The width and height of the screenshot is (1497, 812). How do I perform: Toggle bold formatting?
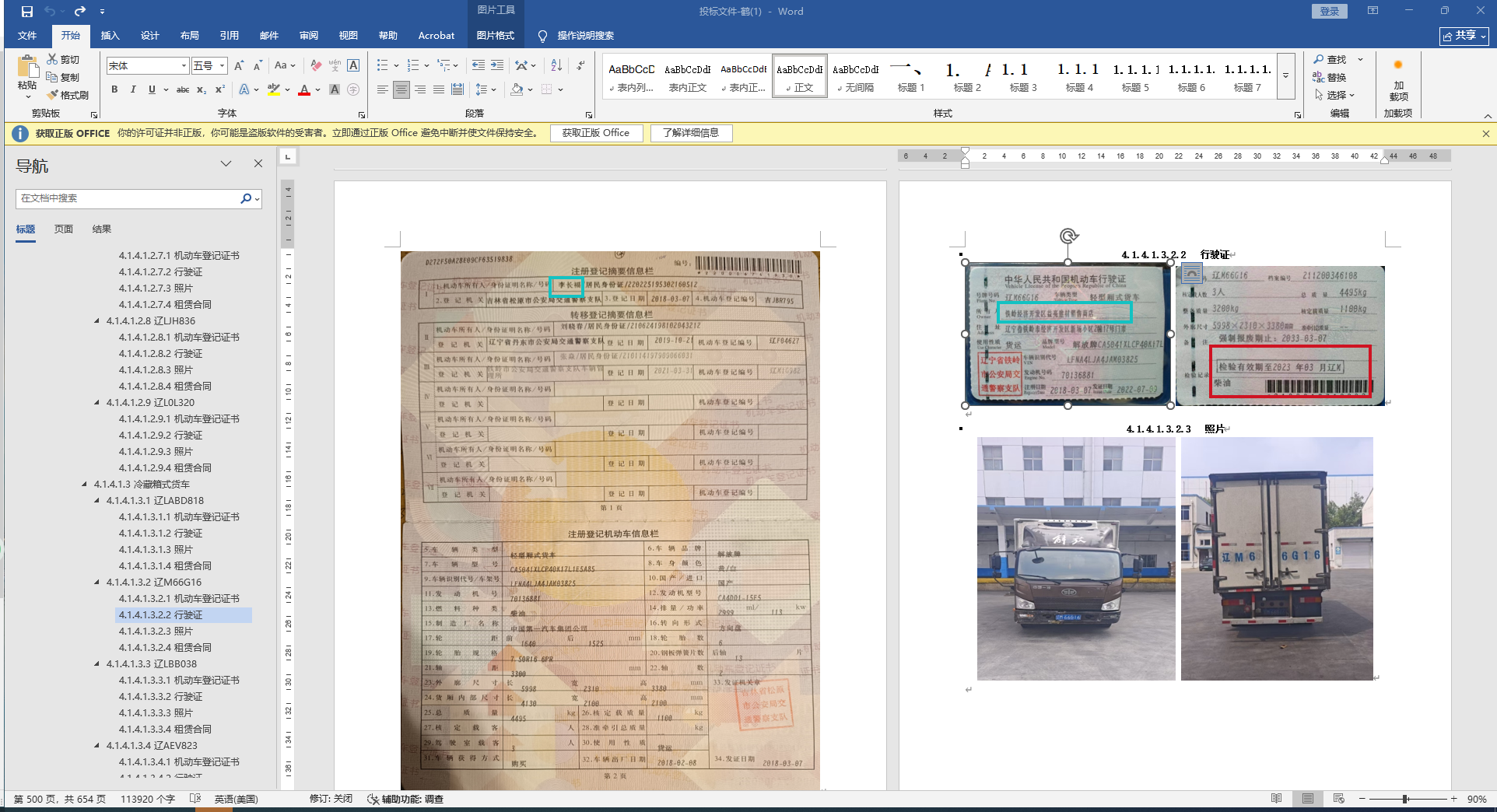pyautogui.click(x=114, y=89)
